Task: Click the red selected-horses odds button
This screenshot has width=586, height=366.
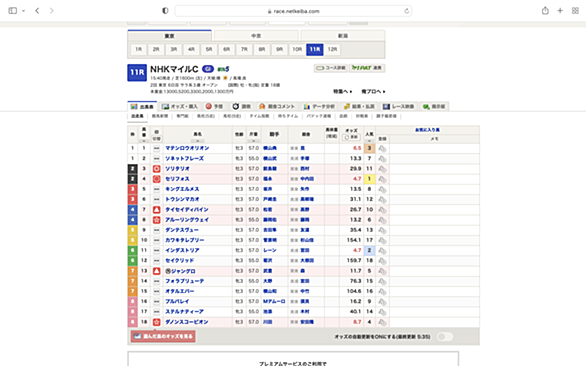Action: tap(163, 336)
